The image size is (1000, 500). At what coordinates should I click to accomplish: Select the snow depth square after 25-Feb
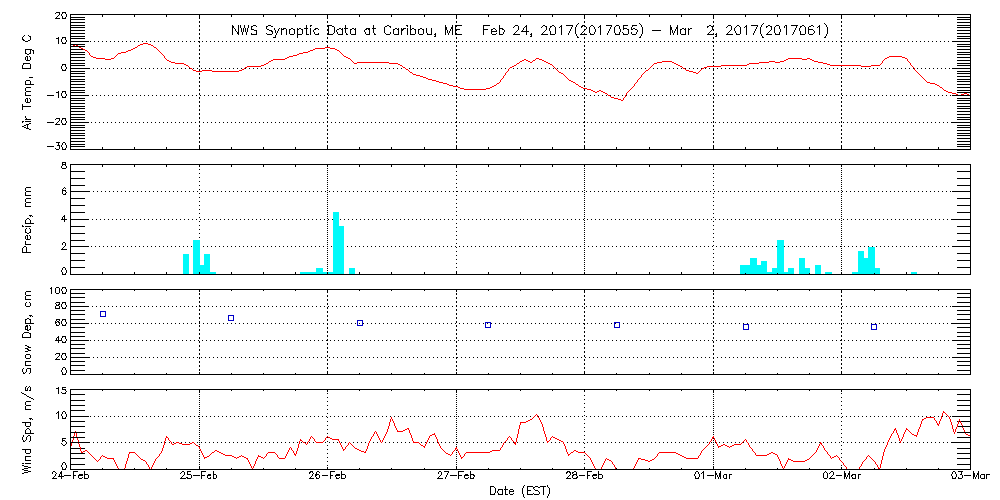pyautogui.click(x=231, y=318)
